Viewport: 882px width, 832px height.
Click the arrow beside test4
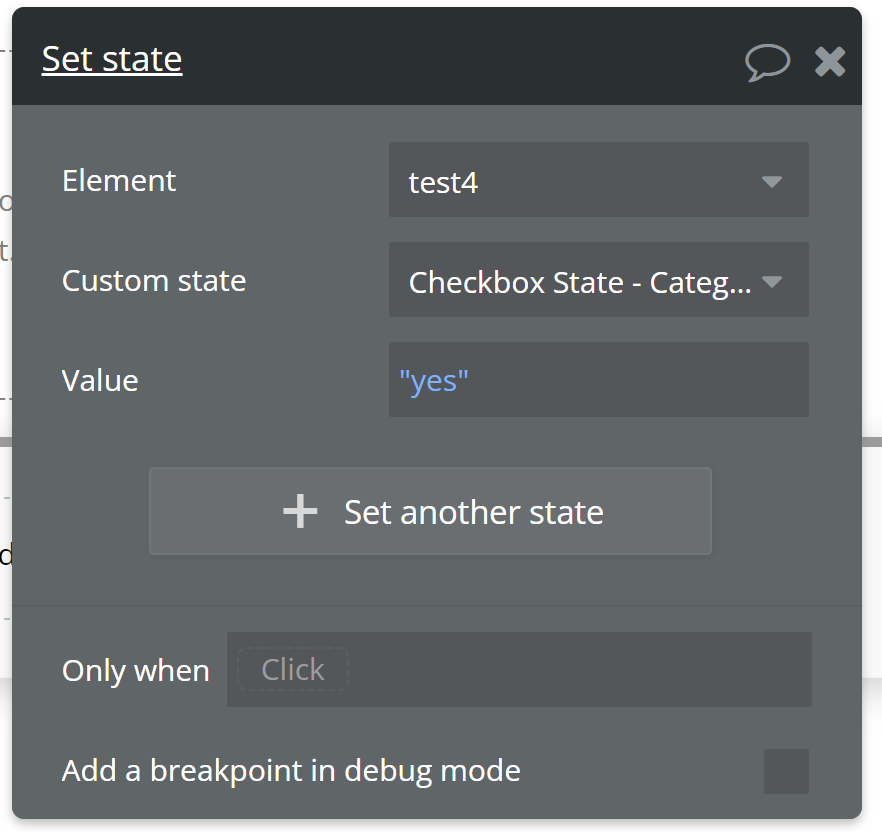pyautogui.click(x=771, y=181)
